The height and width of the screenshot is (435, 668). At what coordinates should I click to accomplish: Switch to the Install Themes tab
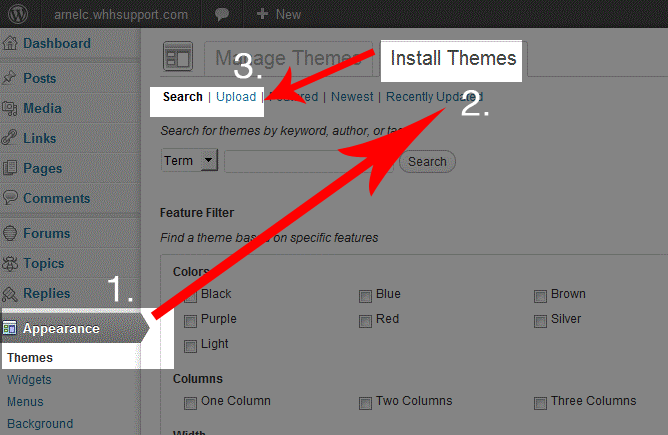point(453,58)
